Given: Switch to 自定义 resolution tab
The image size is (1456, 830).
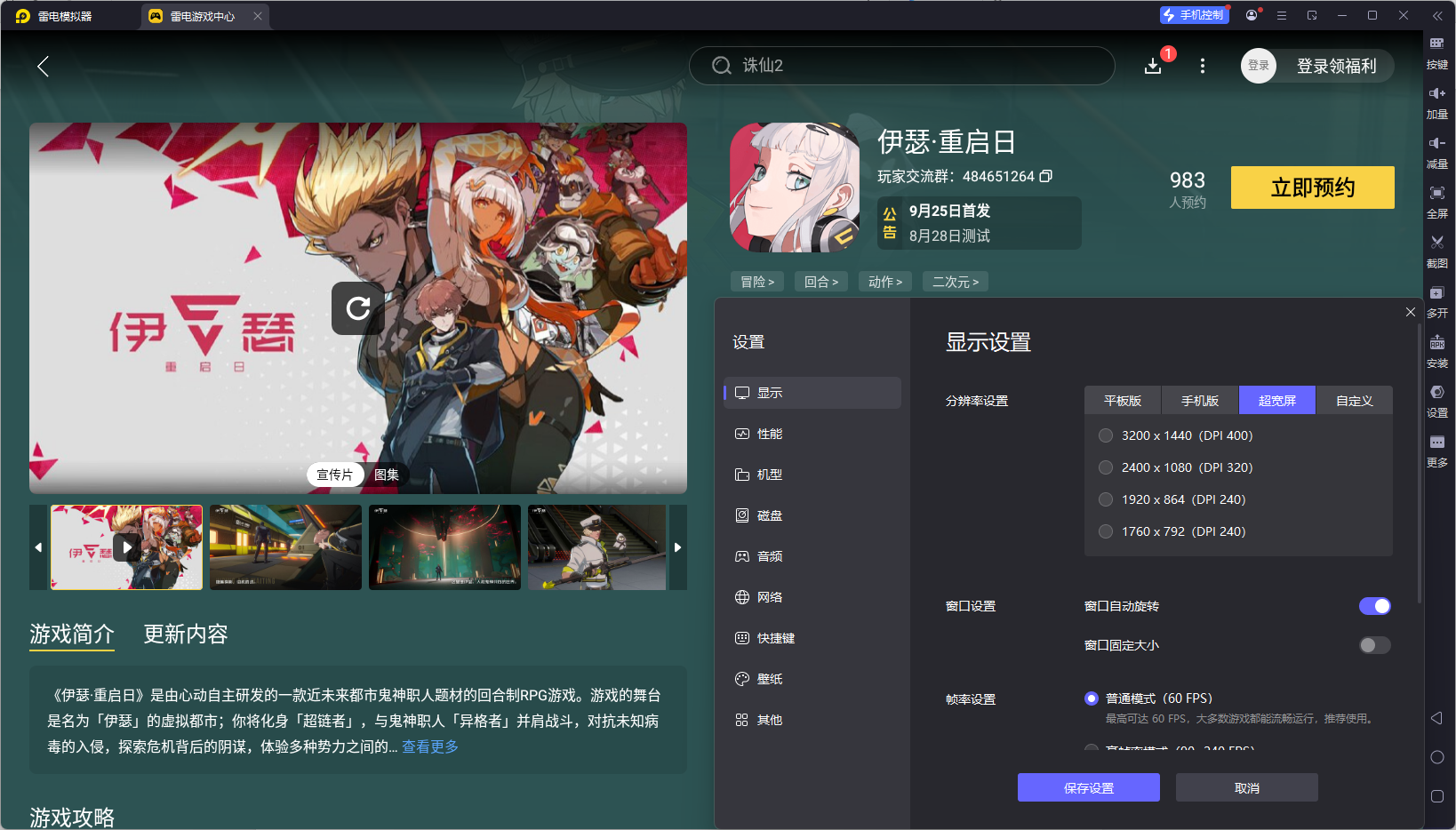Looking at the screenshot, I should pyautogui.click(x=1355, y=401).
